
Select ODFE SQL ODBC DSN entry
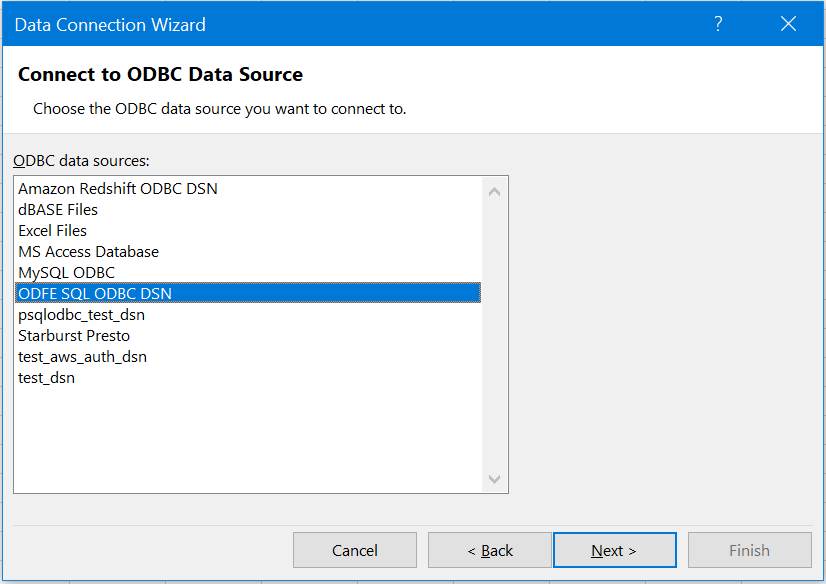coord(248,293)
